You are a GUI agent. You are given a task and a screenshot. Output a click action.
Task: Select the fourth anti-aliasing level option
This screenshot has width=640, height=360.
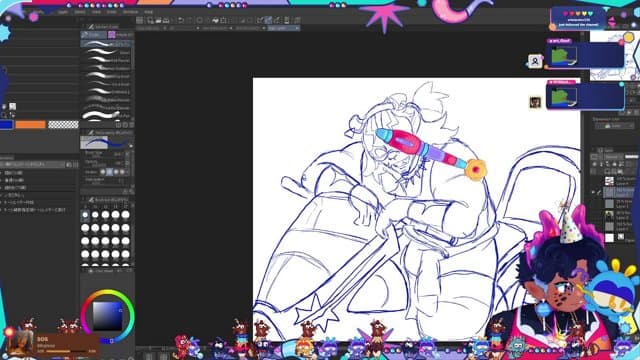pyautogui.click(x=122, y=172)
